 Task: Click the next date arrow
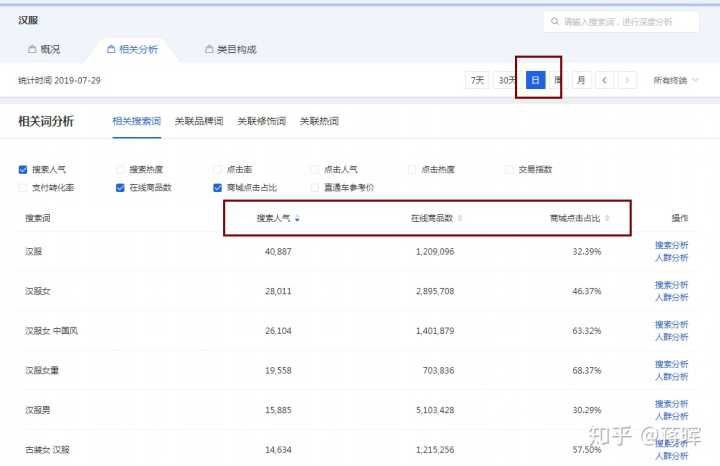click(627, 80)
